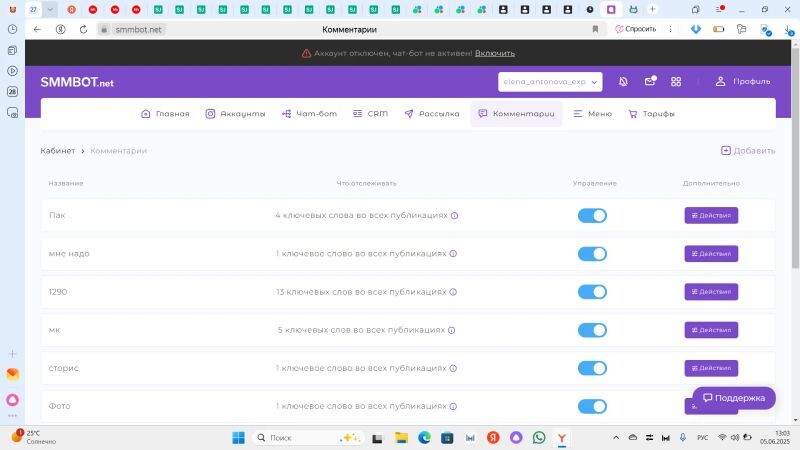Open Действия menu for the мк row
Image resolution: width=800 pixels, height=450 pixels.
click(711, 330)
